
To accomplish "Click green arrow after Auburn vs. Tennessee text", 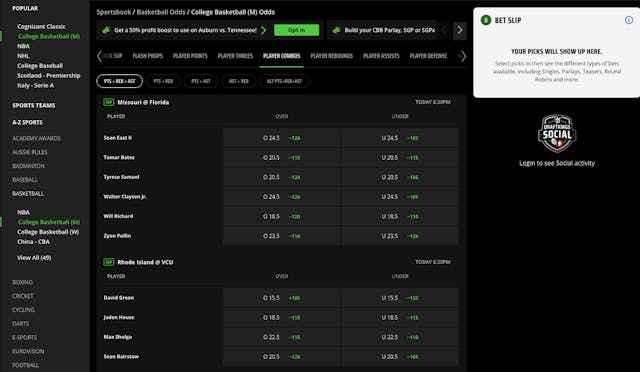I will tap(264, 30).
